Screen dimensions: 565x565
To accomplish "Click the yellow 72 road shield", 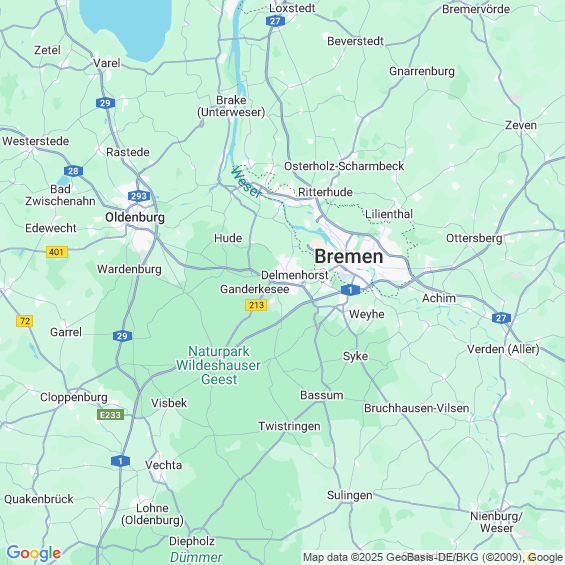I will [x=25, y=321].
